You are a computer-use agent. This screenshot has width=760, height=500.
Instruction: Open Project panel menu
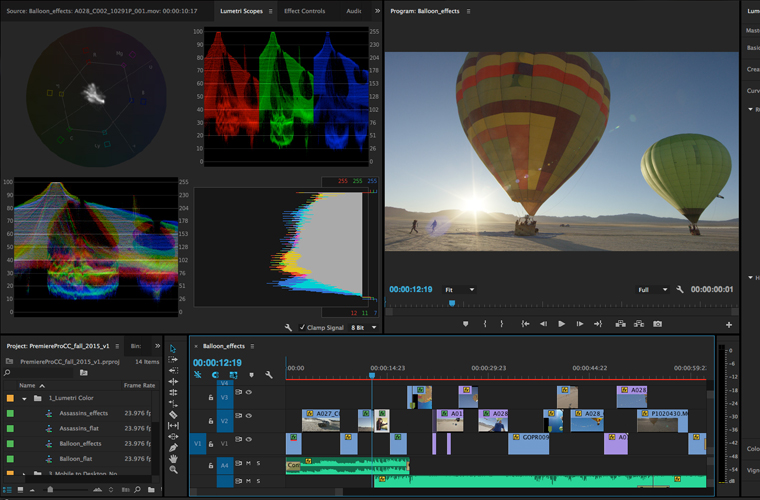117,346
